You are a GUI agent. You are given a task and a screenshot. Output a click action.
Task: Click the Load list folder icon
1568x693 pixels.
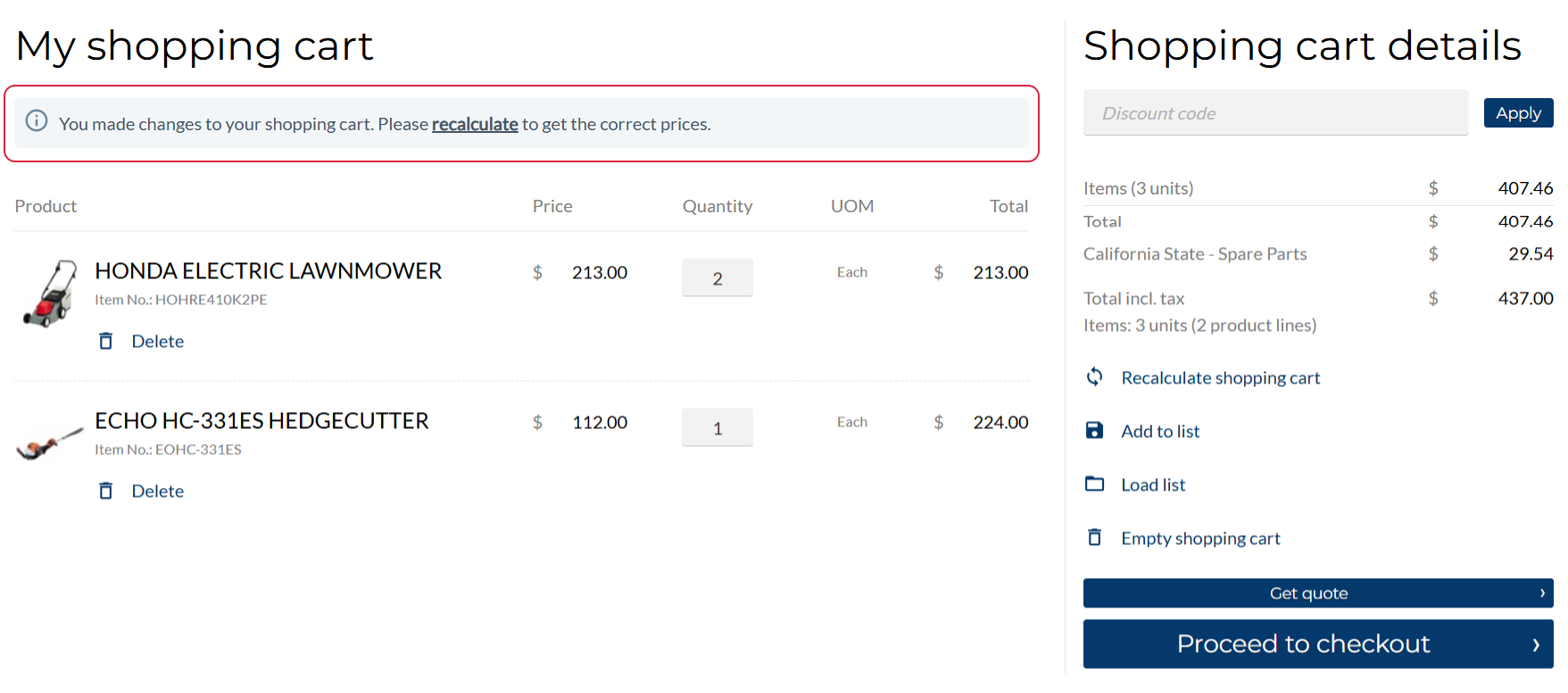pyautogui.click(x=1095, y=484)
